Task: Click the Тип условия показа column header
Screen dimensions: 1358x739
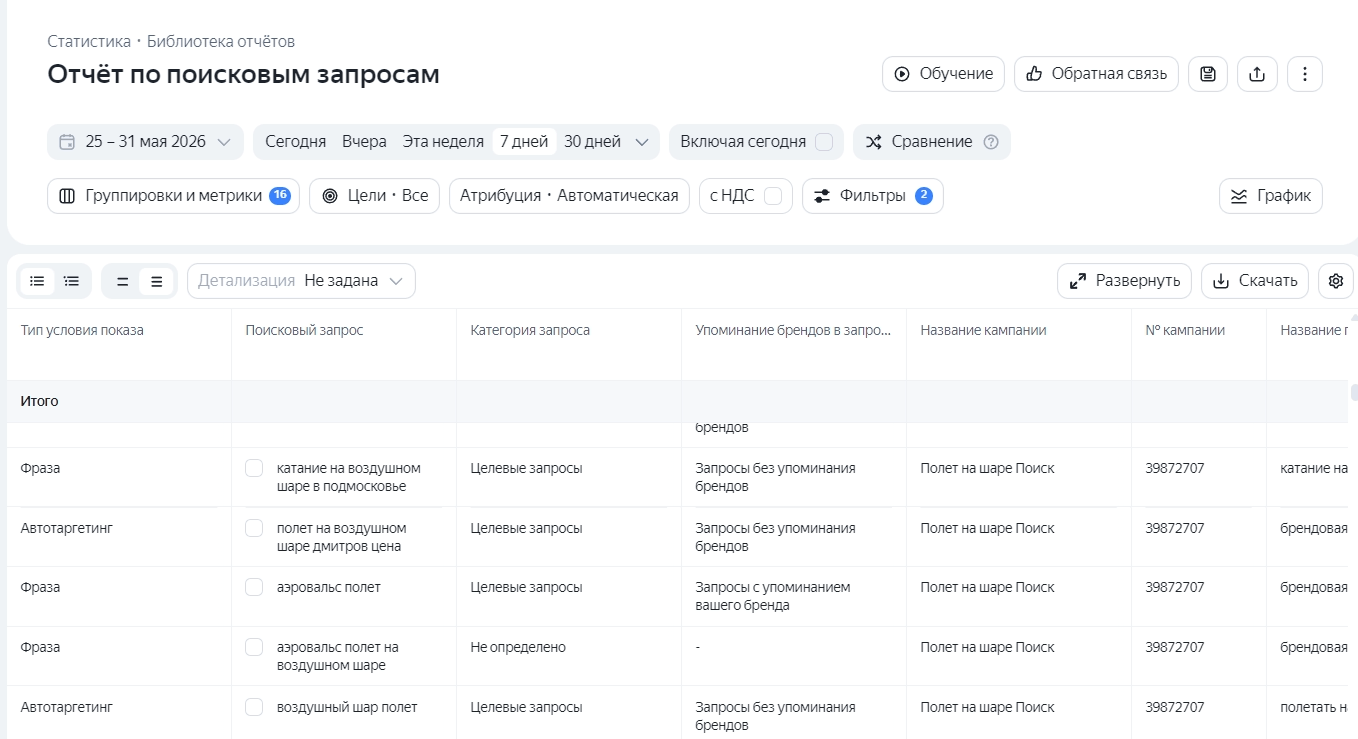Action: (82, 330)
